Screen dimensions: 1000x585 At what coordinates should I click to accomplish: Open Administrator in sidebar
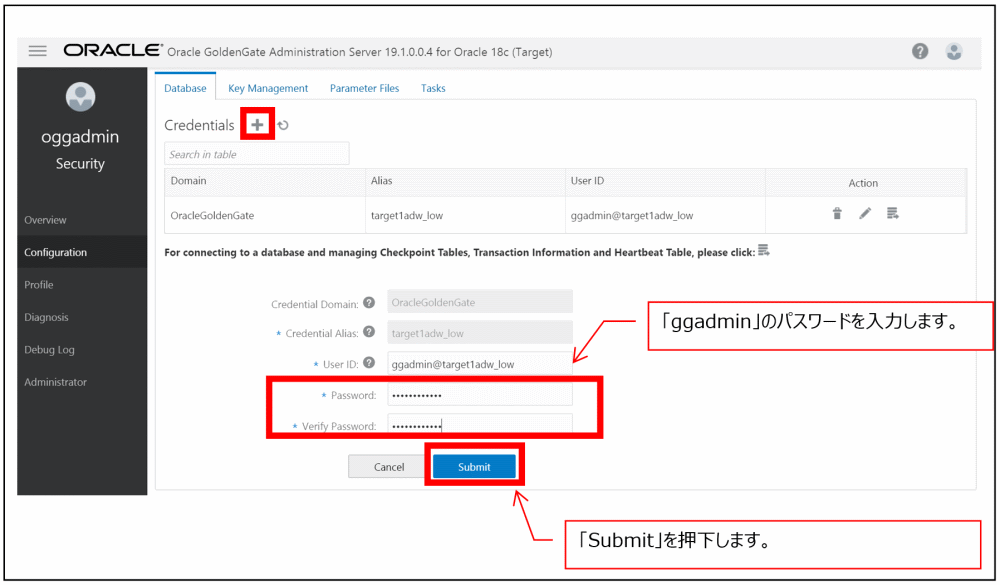[82, 382]
